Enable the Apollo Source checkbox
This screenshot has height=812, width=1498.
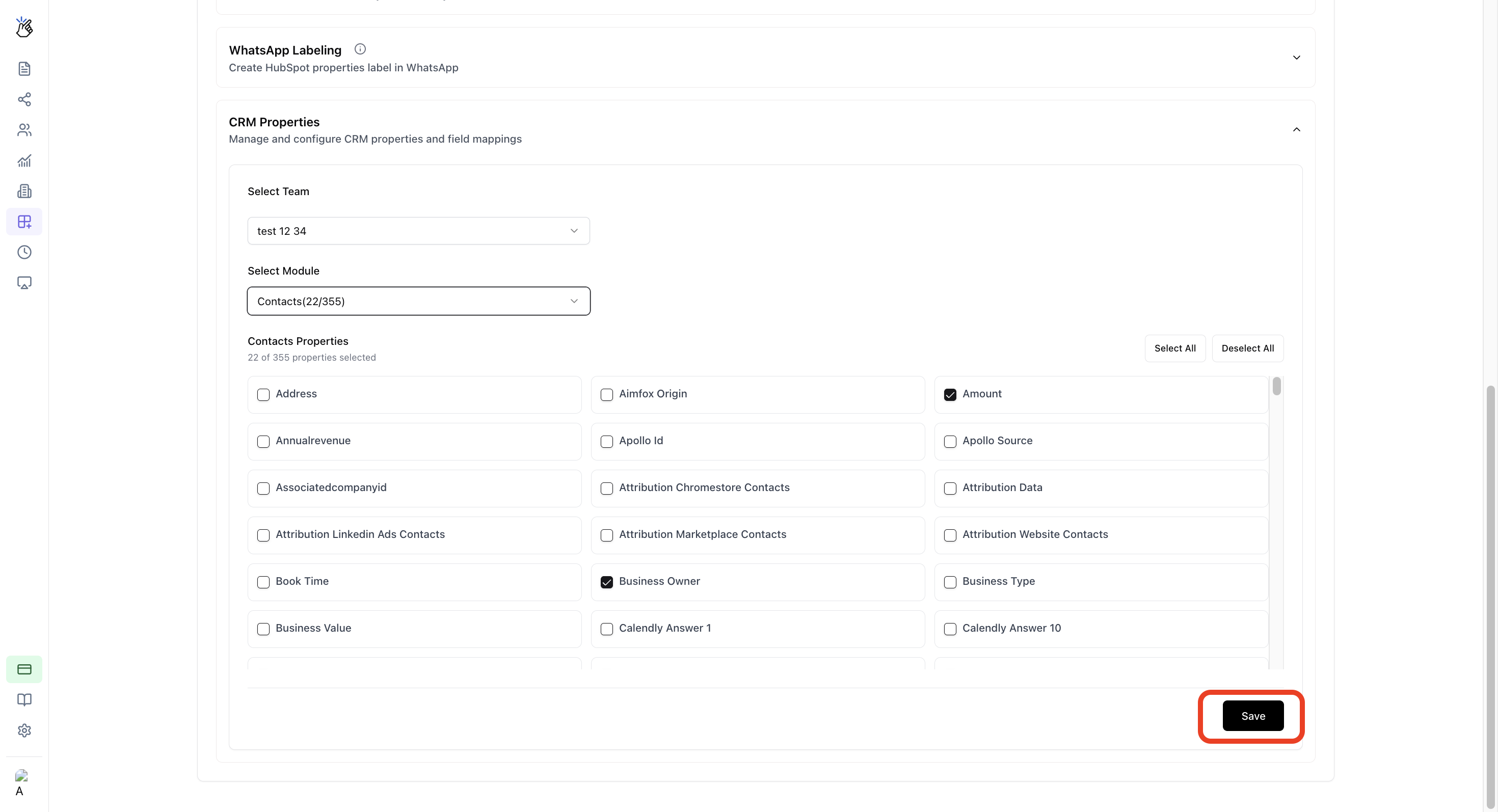pyautogui.click(x=950, y=441)
